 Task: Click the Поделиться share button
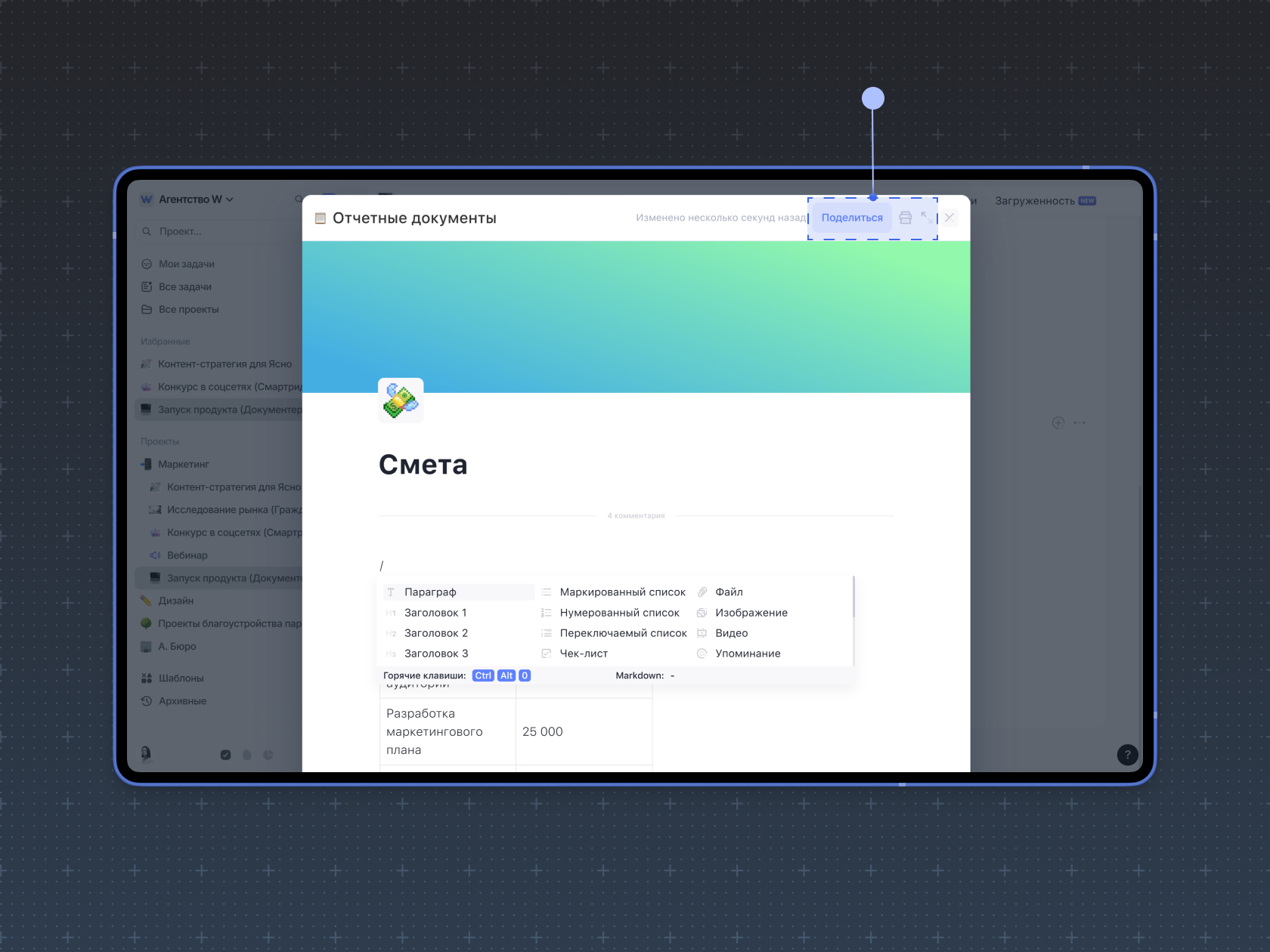(x=851, y=218)
